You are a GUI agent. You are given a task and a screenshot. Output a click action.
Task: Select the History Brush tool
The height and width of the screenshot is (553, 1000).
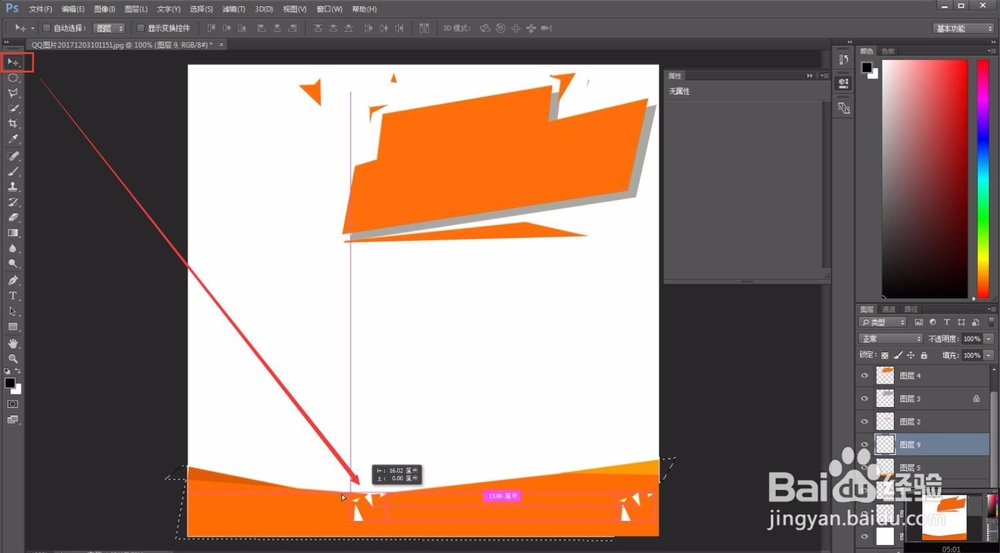click(13, 202)
